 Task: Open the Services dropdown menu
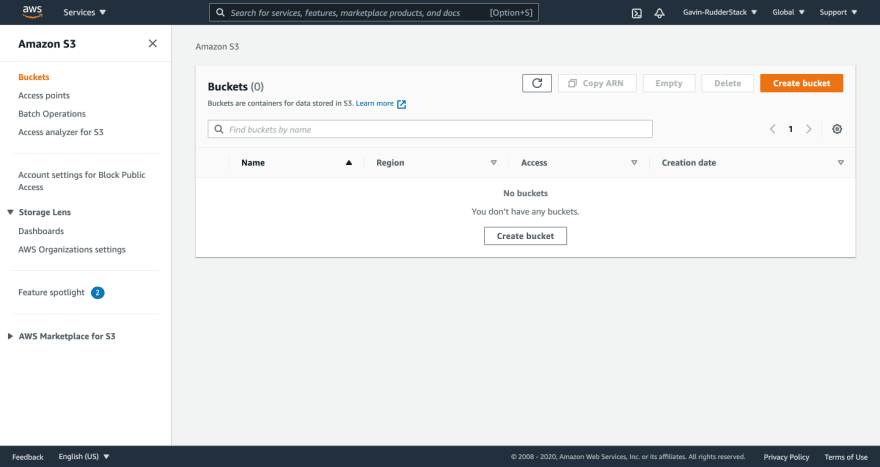84,13
